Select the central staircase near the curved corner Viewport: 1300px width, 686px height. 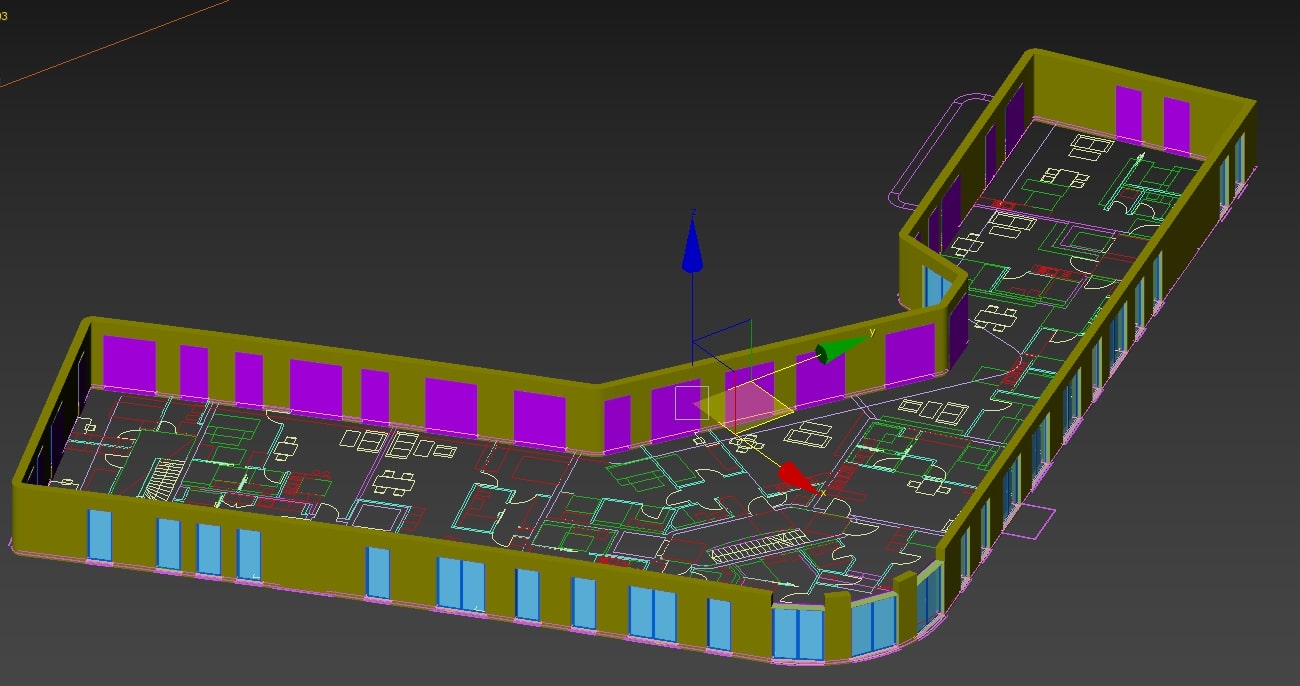click(x=752, y=547)
